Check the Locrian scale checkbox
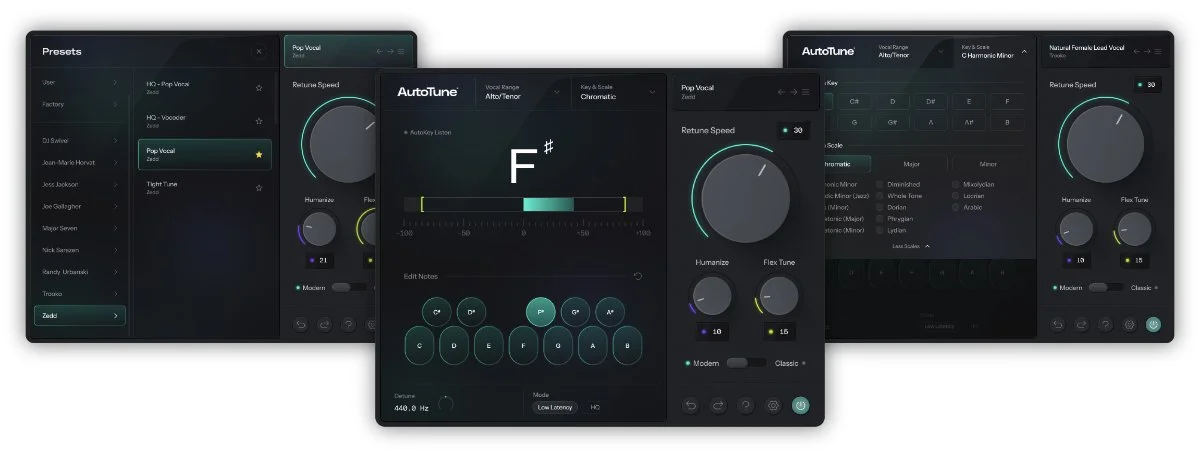1200x450 pixels. [957, 196]
